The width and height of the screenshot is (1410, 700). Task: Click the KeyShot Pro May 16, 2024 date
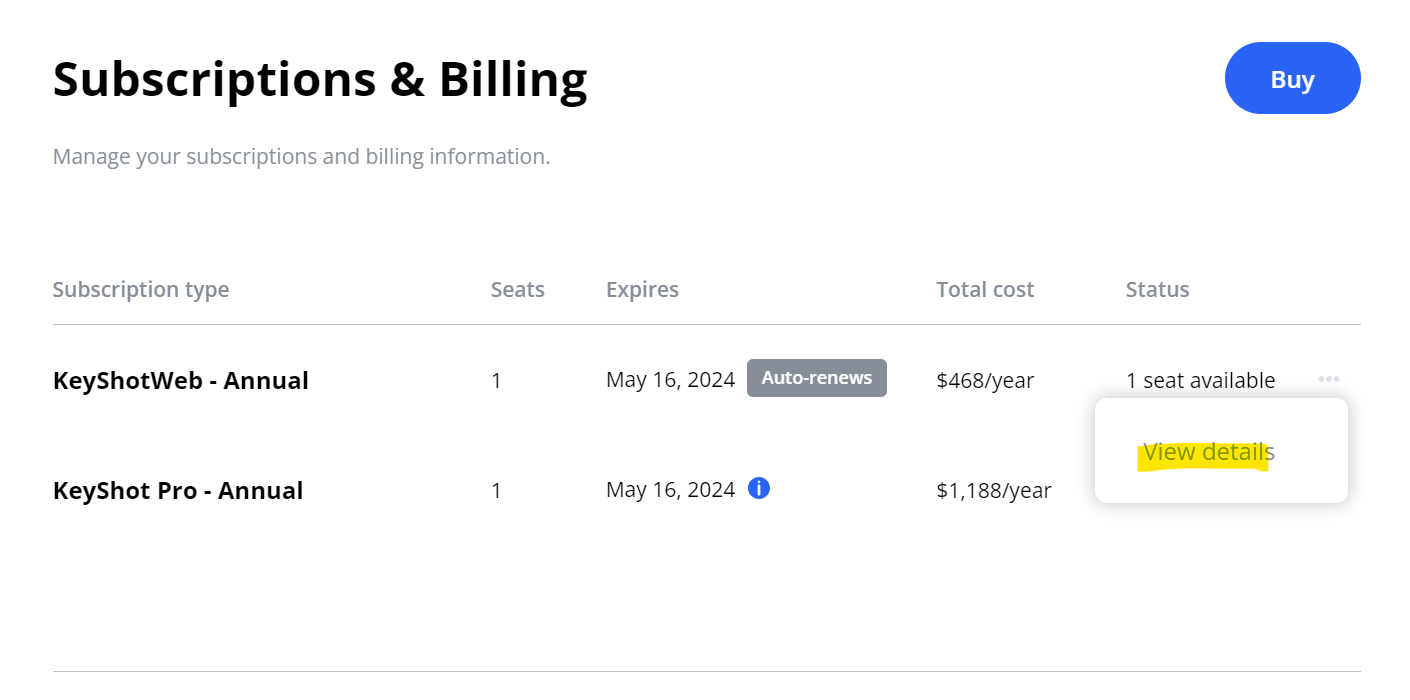pyautogui.click(x=670, y=490)
